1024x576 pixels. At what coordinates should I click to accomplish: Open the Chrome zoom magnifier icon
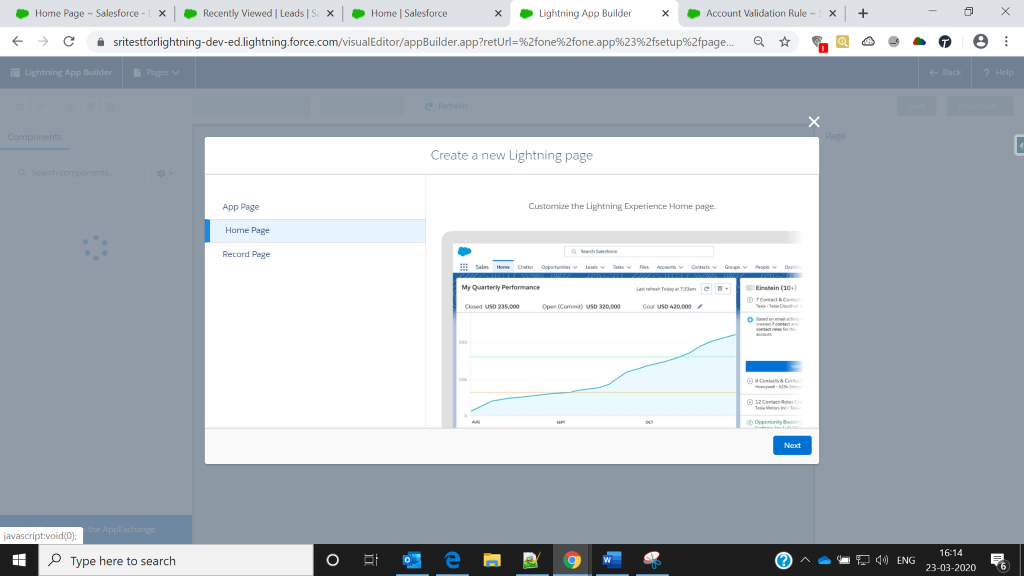pyautogui.click(x=759, y=42)
